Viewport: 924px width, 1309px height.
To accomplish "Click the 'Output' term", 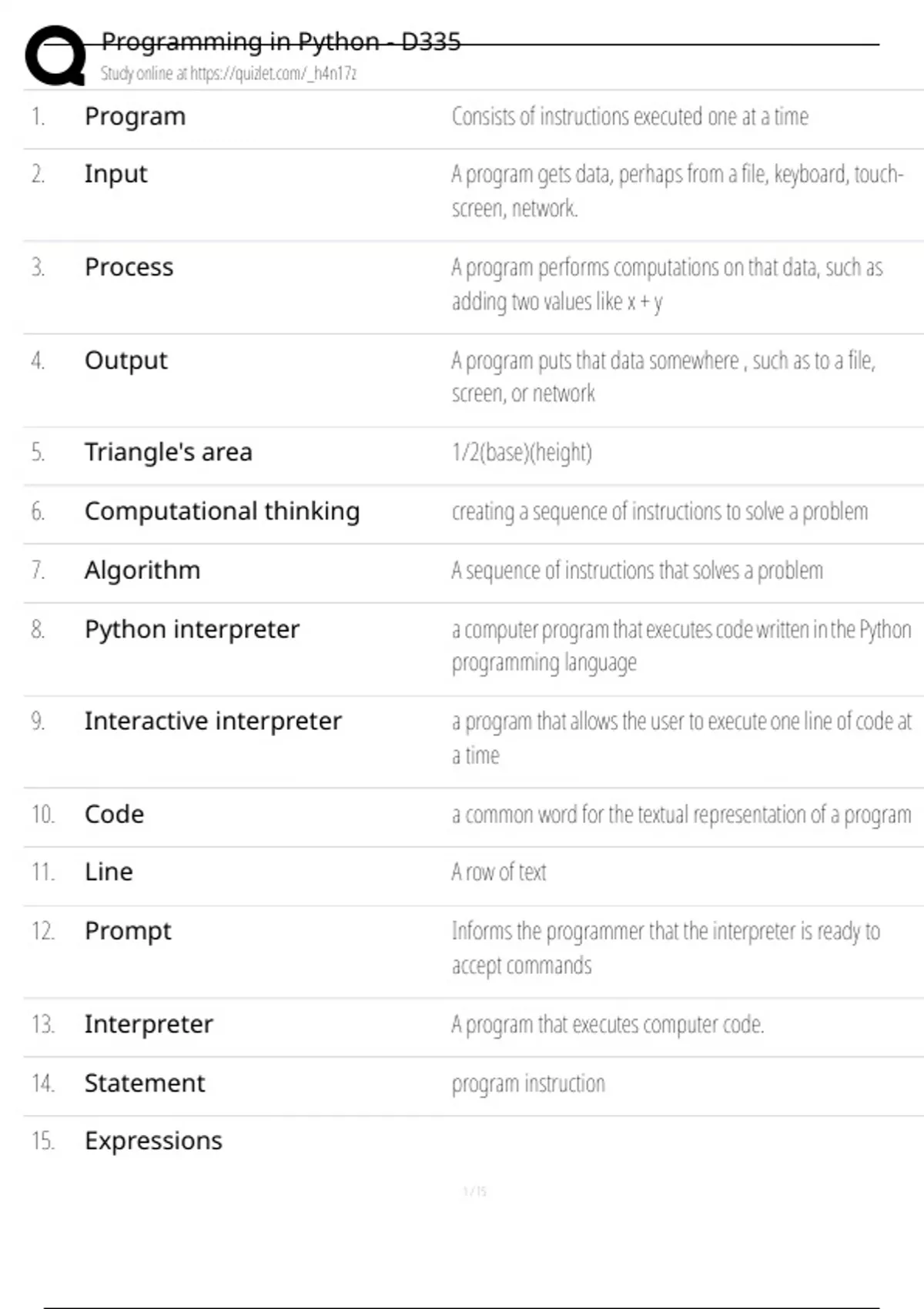I will click(126, 360).
